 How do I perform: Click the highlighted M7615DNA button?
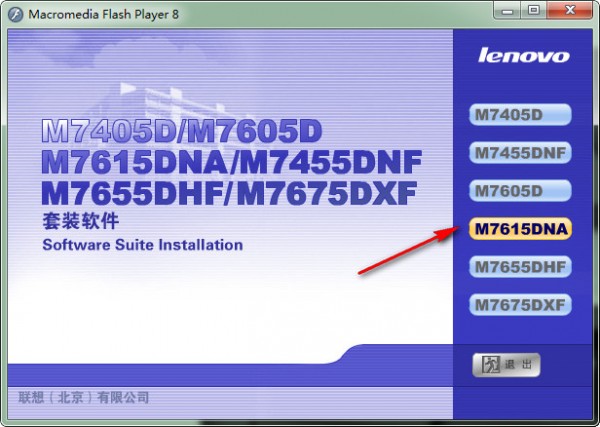520,229
